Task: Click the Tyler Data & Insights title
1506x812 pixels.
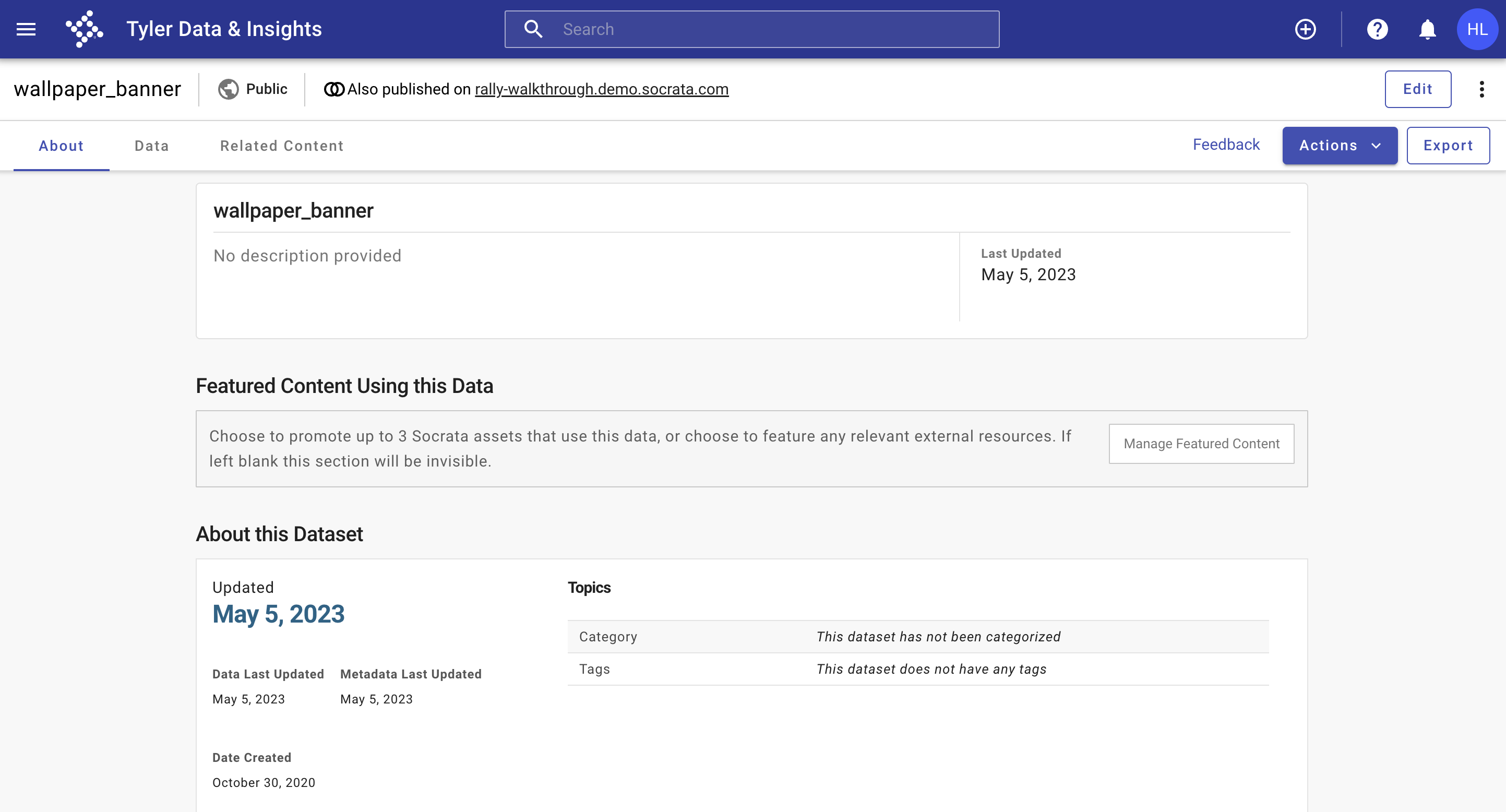Action: tap(224, 29)
